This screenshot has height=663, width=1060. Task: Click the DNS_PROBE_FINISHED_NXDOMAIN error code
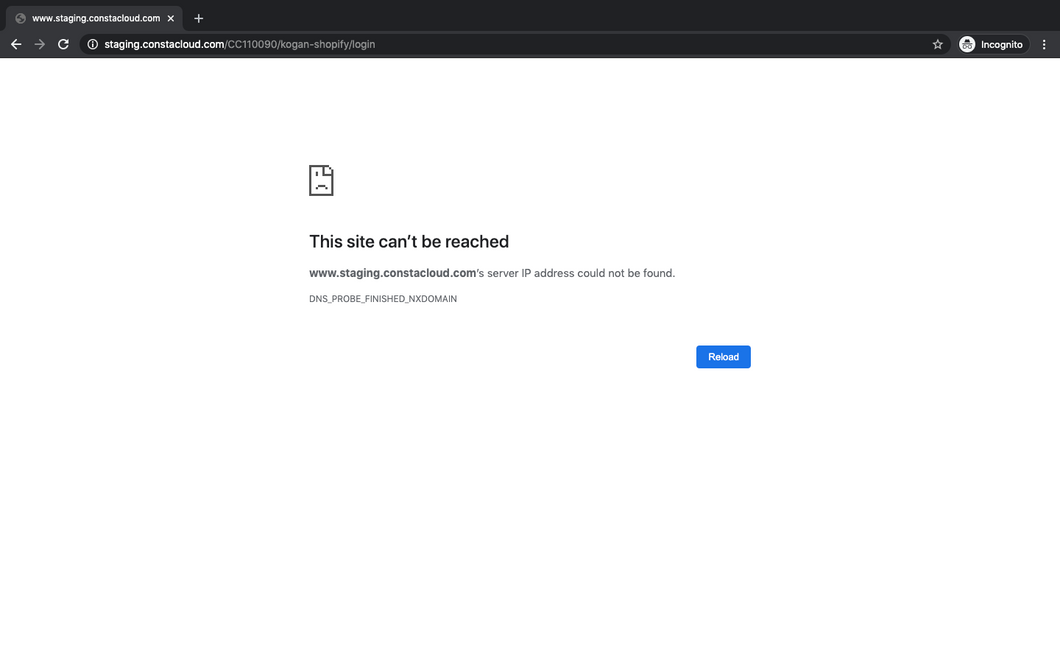click(383, 299)
